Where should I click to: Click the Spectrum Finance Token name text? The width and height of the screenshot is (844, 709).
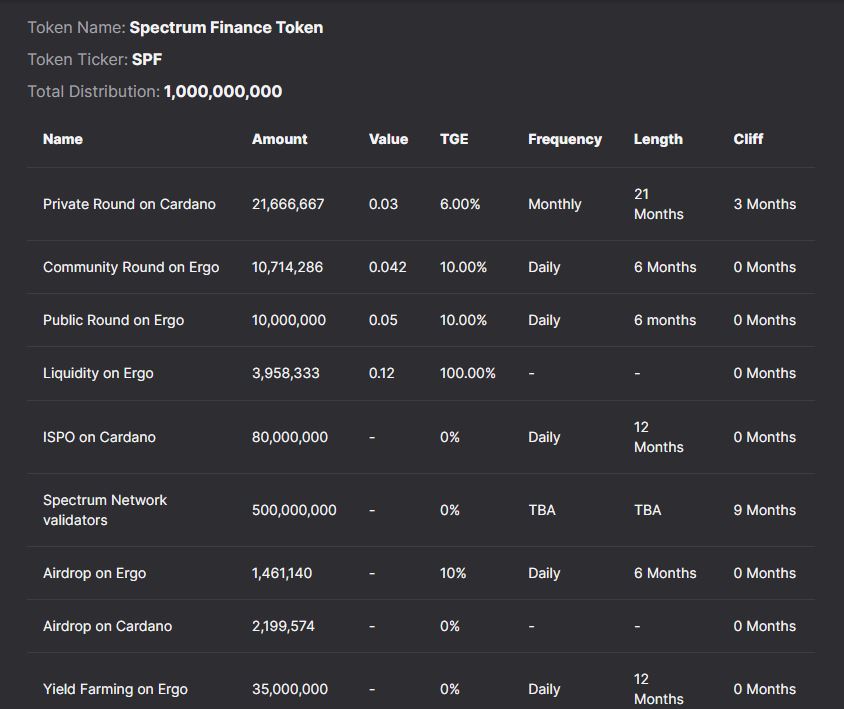pyautogui.click(x=226, y=27)
